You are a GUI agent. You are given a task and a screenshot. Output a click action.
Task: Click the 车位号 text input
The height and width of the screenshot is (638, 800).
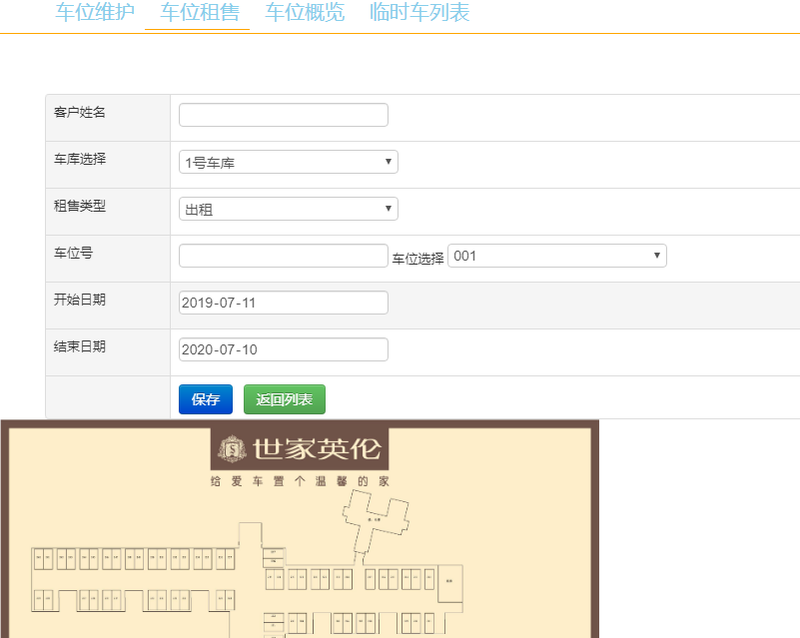pyautogui.click(x=283, y=256)
